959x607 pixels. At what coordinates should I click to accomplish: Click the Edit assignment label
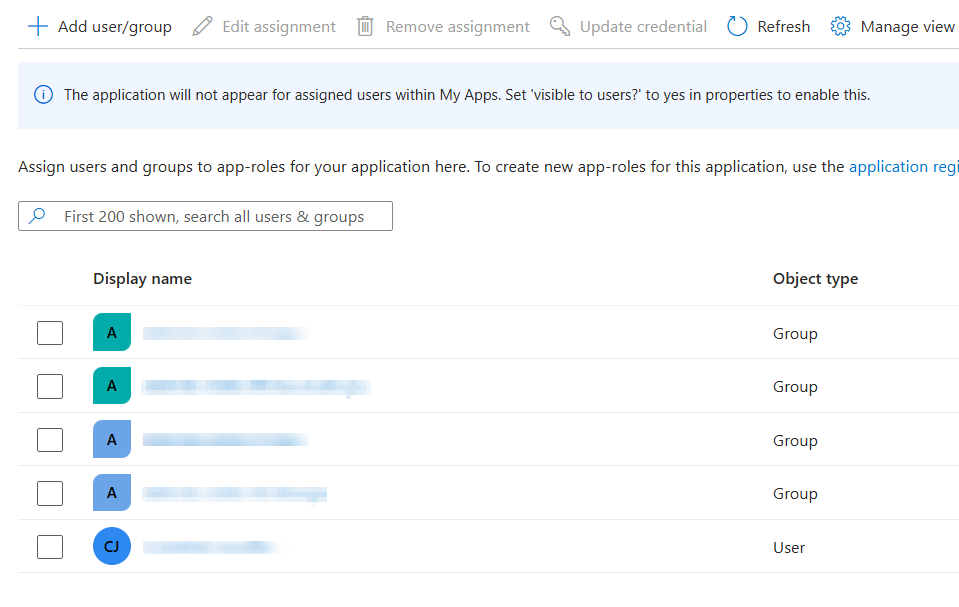(x=279, y=27)
